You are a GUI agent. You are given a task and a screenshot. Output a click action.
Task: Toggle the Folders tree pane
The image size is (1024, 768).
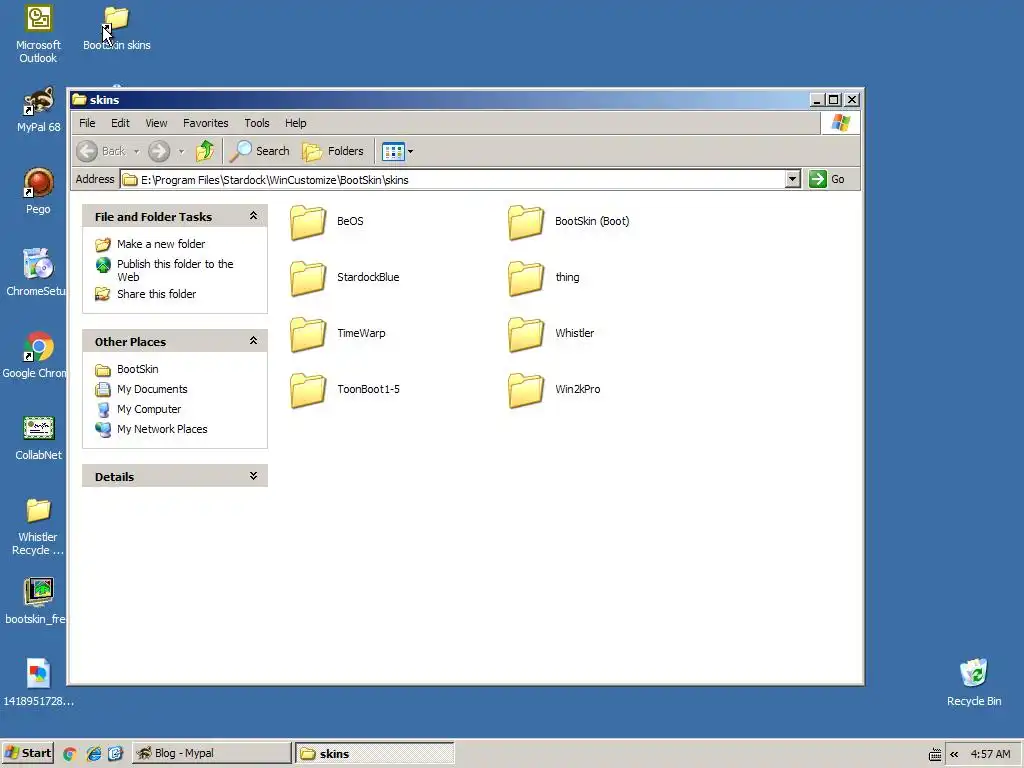333,151
